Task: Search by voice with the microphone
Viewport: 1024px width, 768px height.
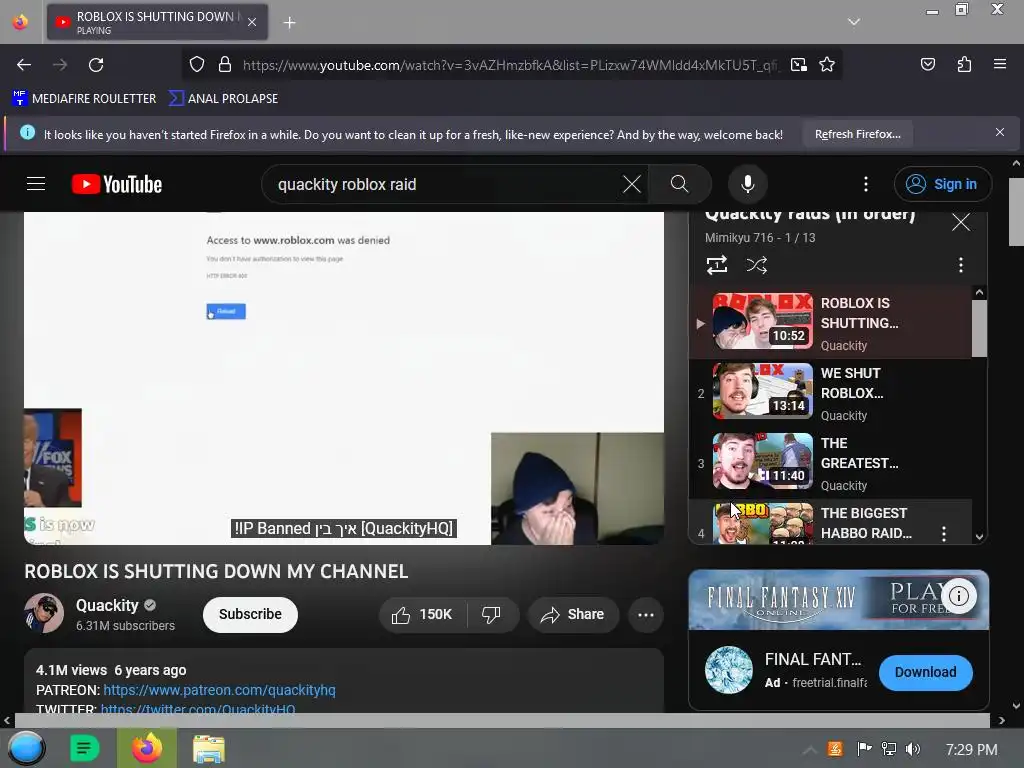Action: pos(748,184)
